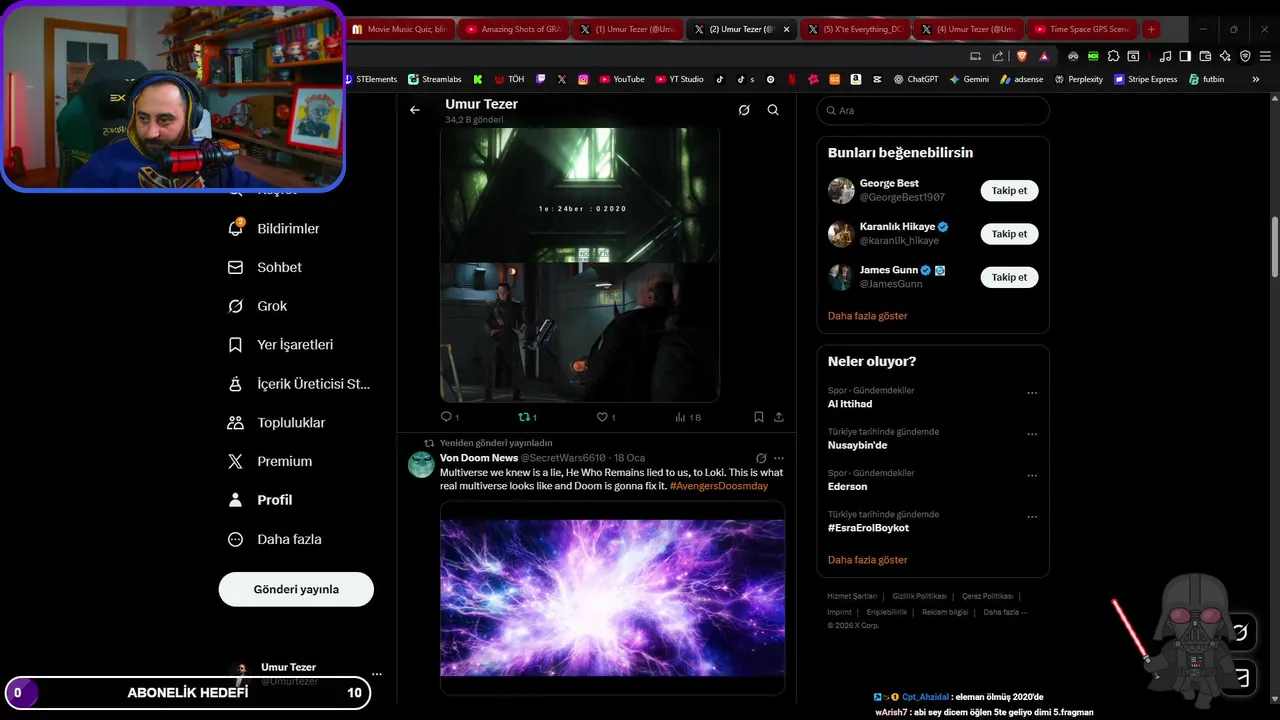Open more options on Von Doom News tweet
This screenshot has width=1280, height=720.
click(779, 458)
